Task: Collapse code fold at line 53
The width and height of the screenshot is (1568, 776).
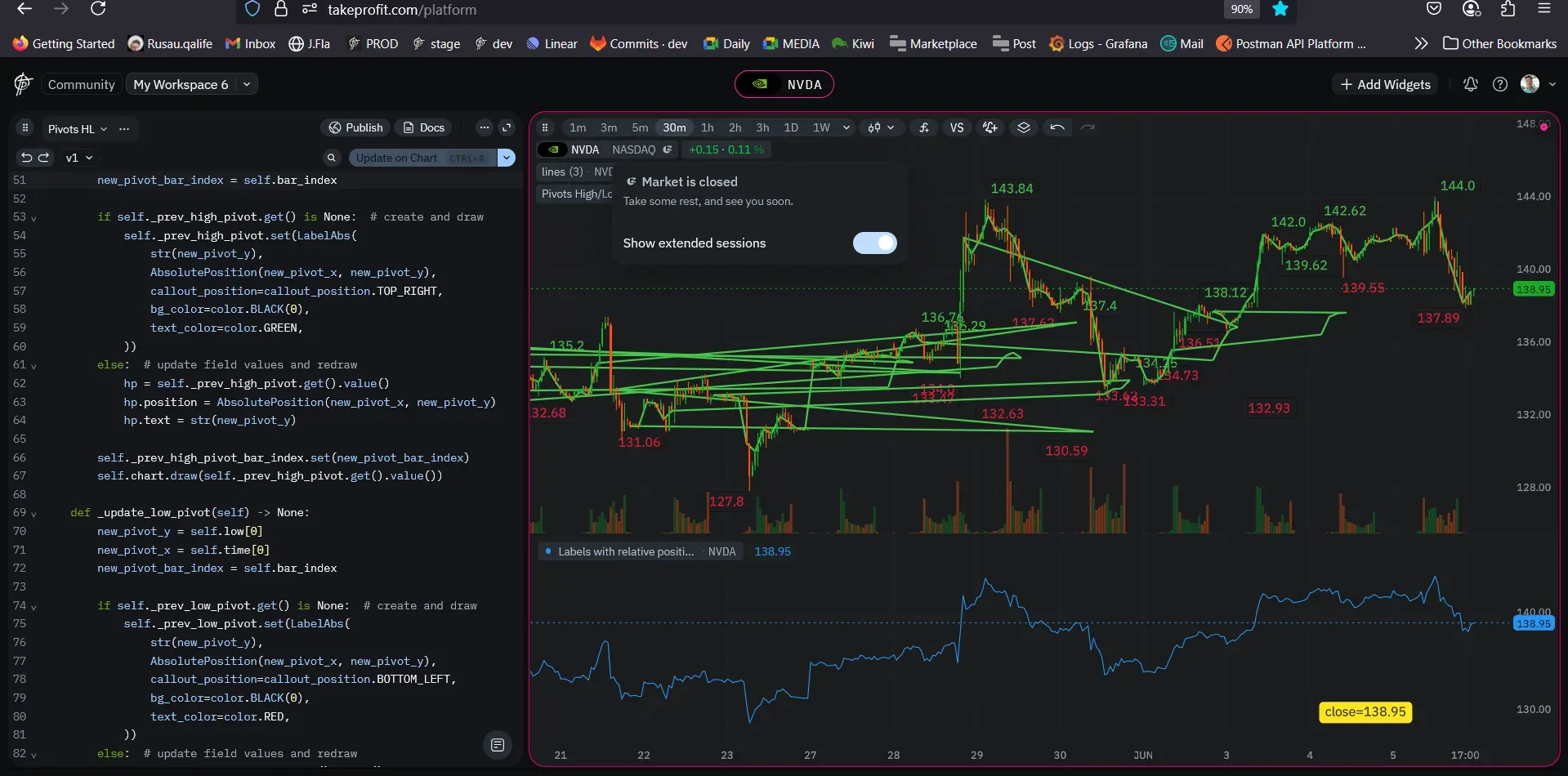Action: point(34,218)
